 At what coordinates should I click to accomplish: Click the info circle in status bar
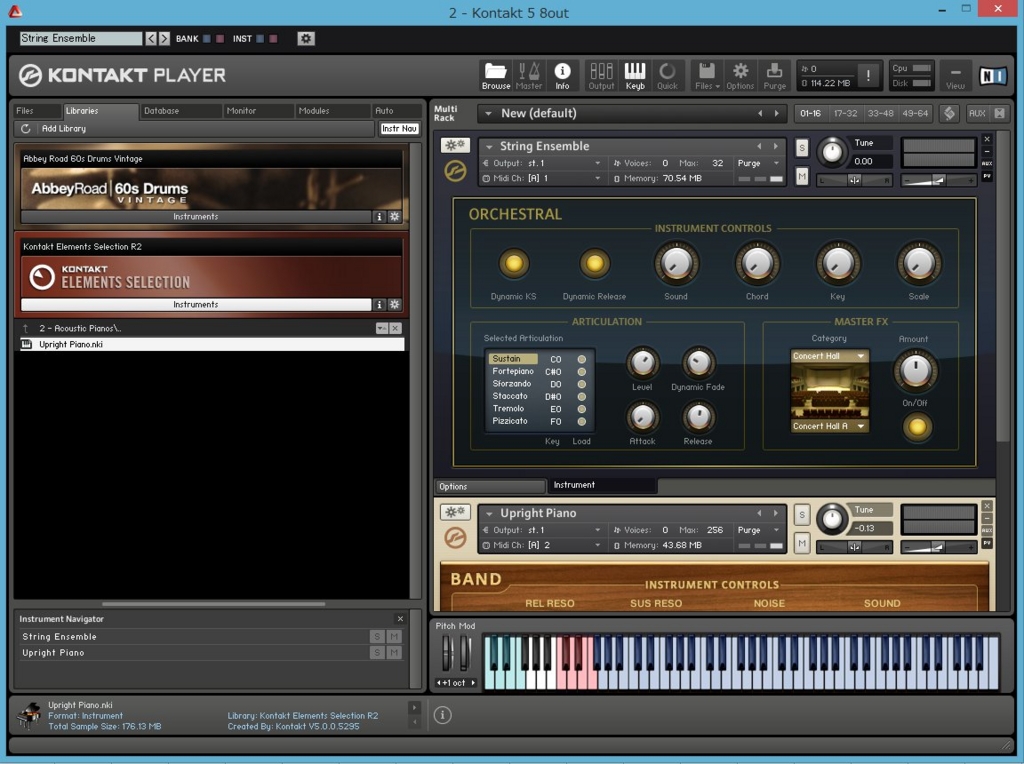point(442,715)
